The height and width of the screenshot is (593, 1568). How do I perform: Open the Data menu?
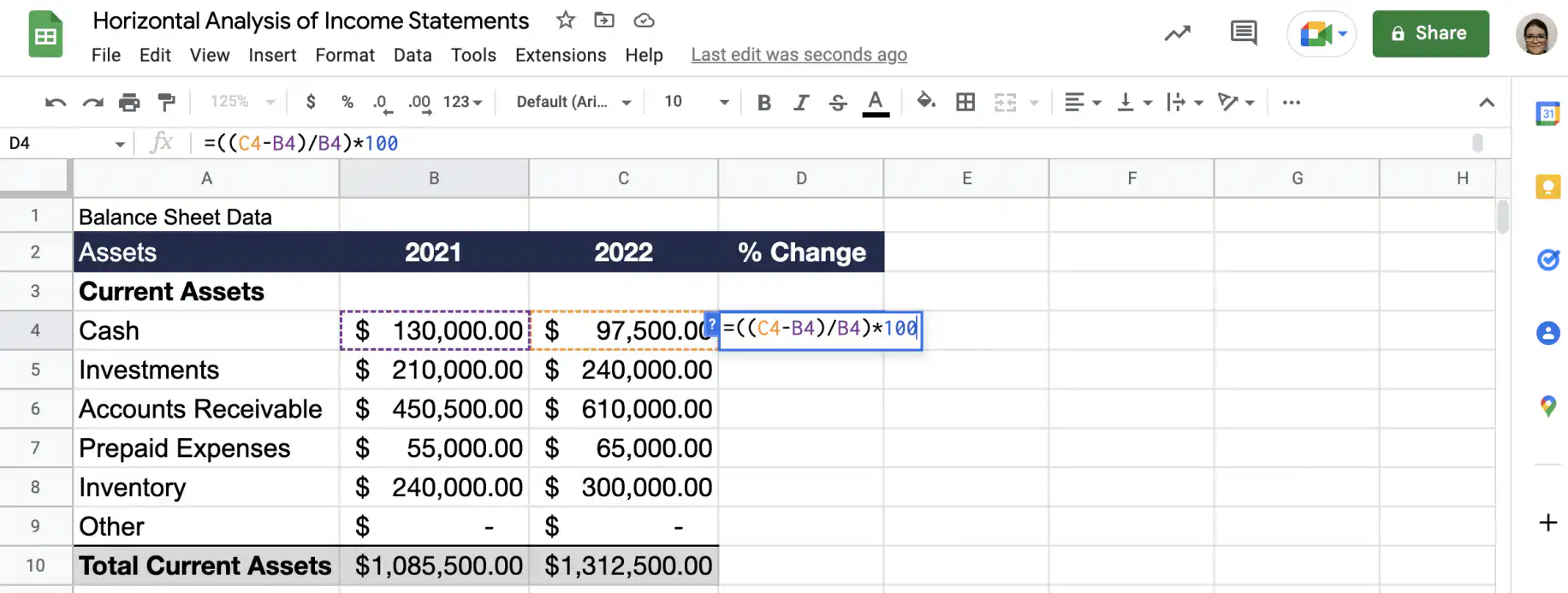click(x=413, y=55)
